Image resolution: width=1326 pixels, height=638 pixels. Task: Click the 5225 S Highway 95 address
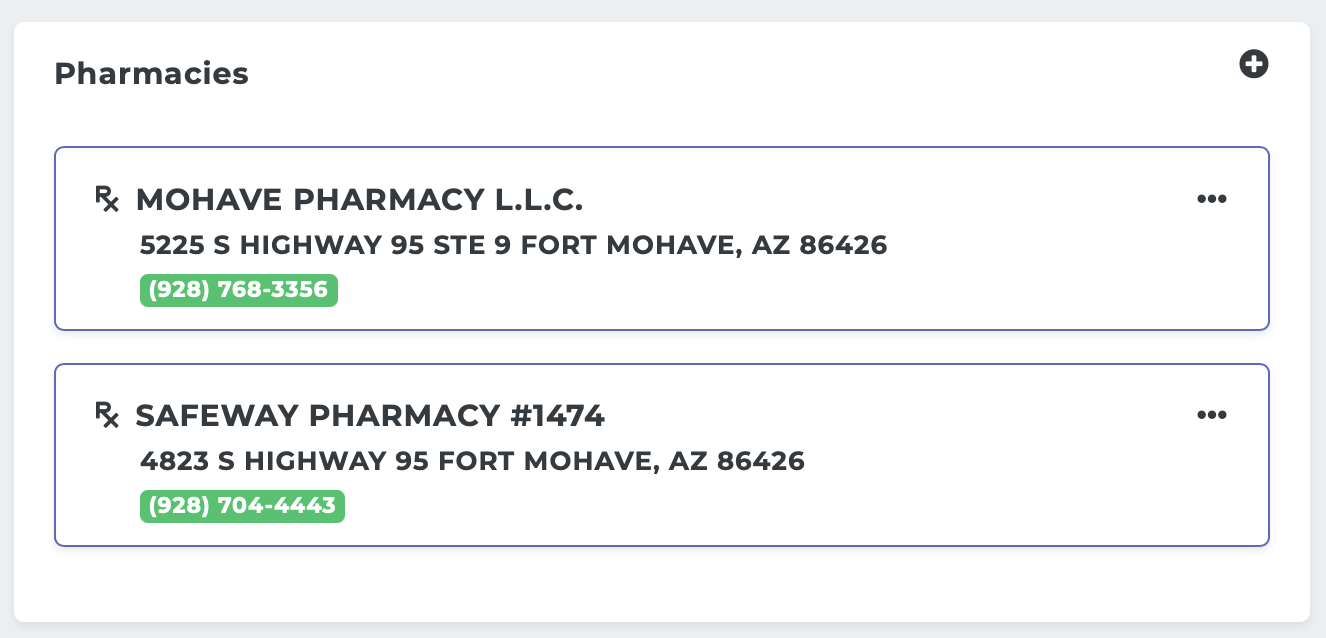(514, 245)
